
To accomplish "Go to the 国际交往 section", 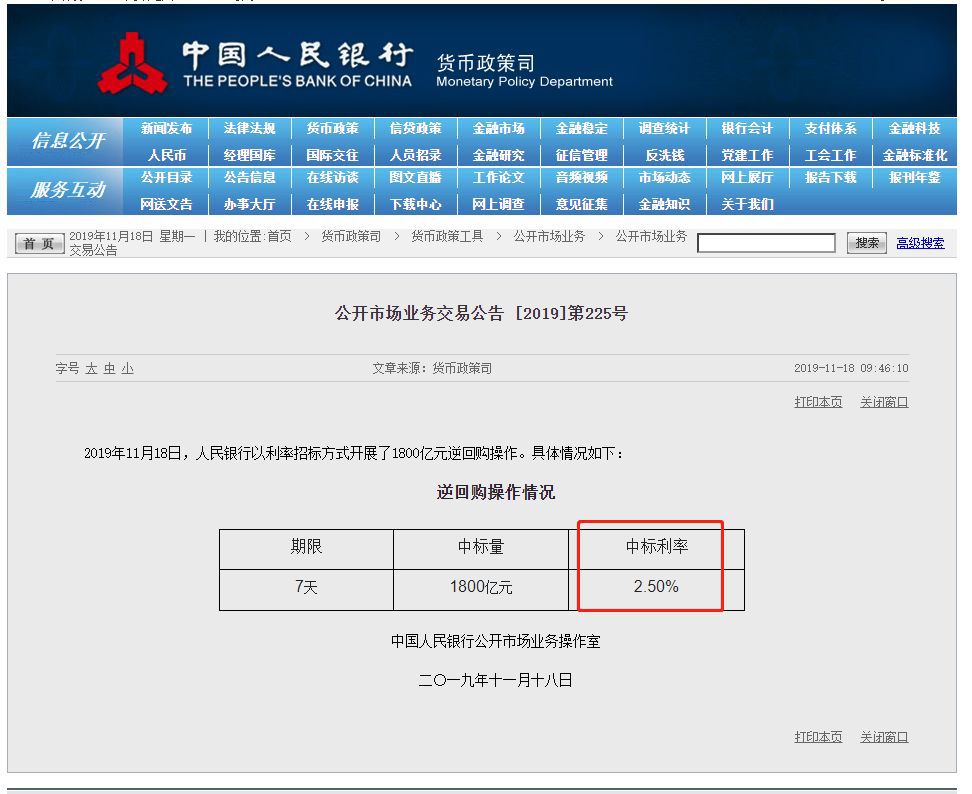I will tap(332, 156).
